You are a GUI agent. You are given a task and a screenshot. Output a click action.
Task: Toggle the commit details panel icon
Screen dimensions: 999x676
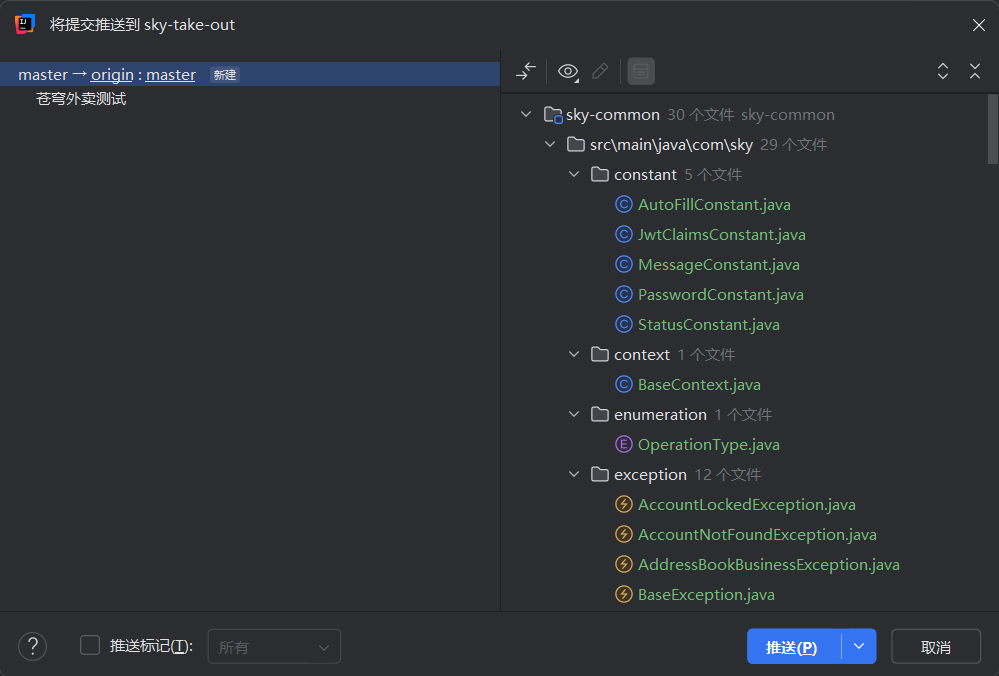[641, 71]
